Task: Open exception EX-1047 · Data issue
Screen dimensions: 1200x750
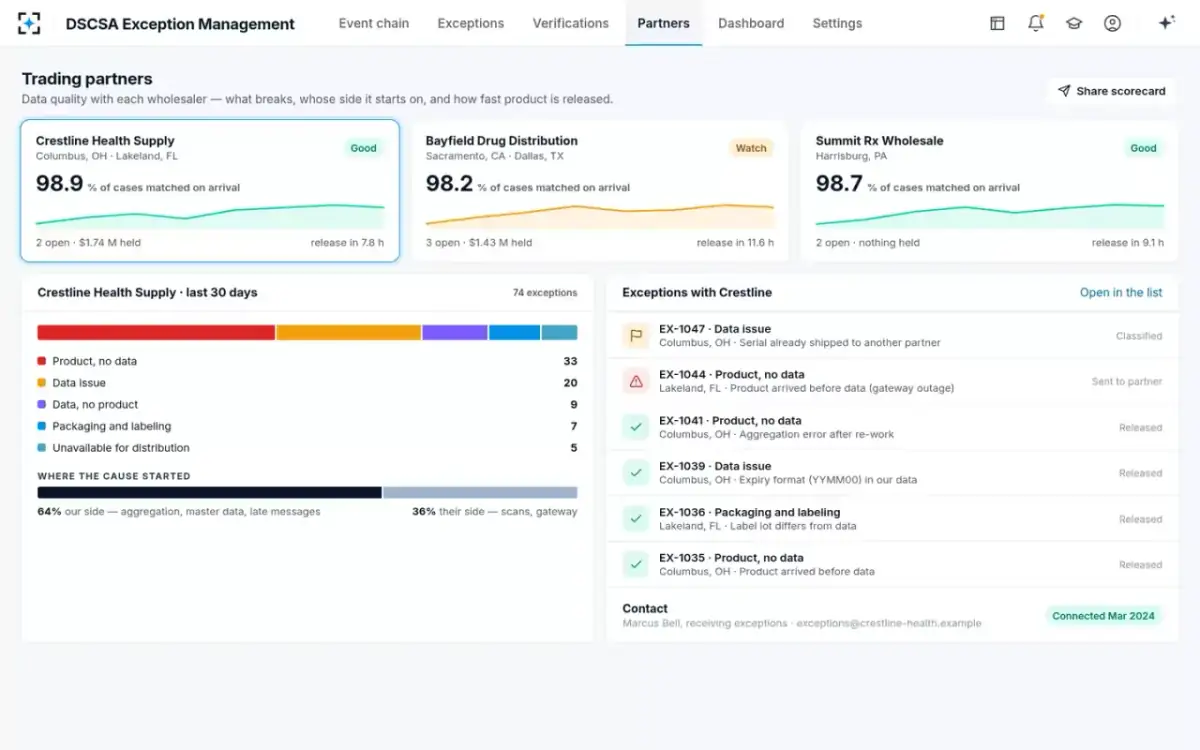Action: click(893, 336)
